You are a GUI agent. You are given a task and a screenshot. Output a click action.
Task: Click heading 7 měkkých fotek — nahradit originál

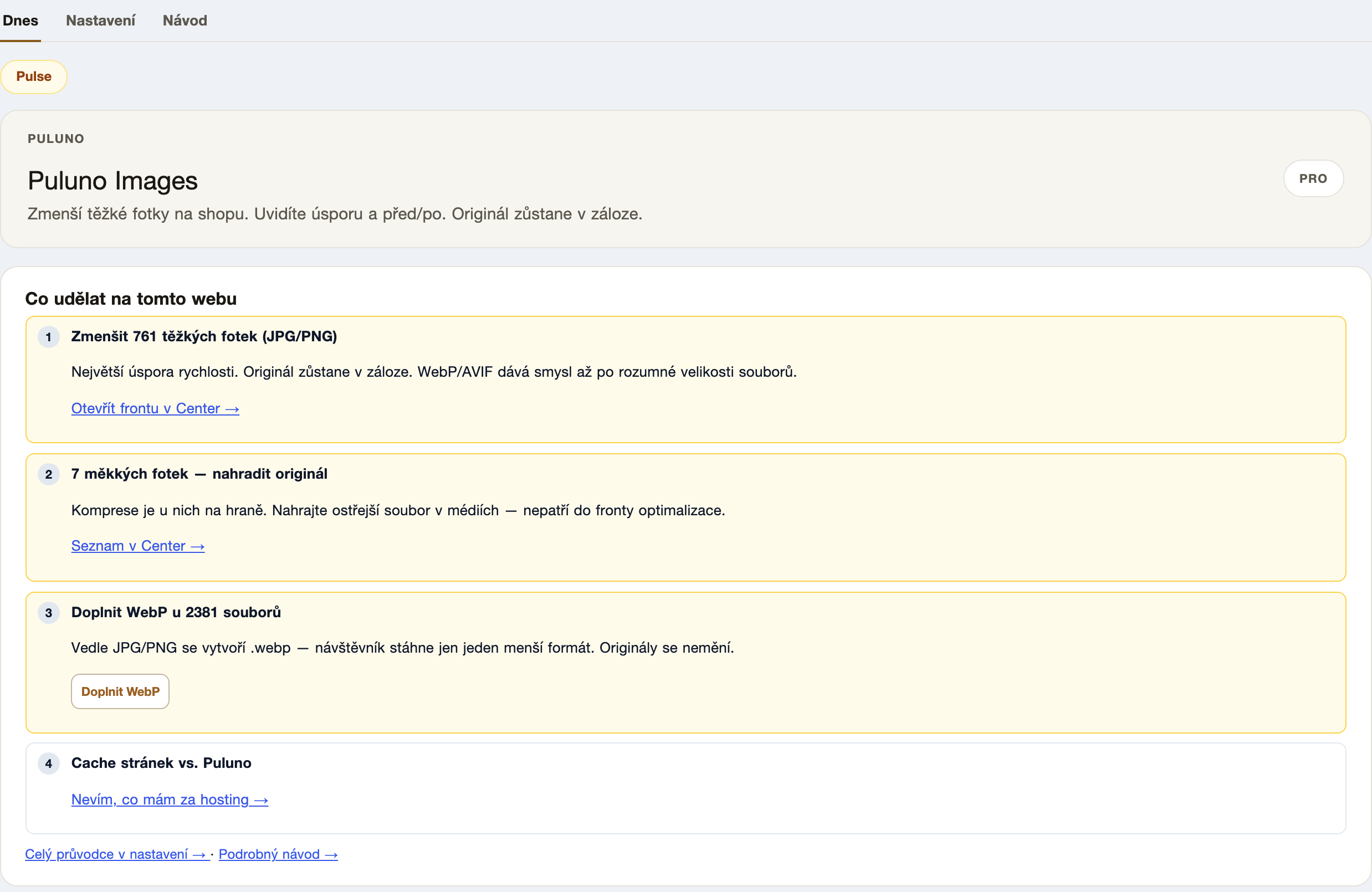[x=199, y=474]
